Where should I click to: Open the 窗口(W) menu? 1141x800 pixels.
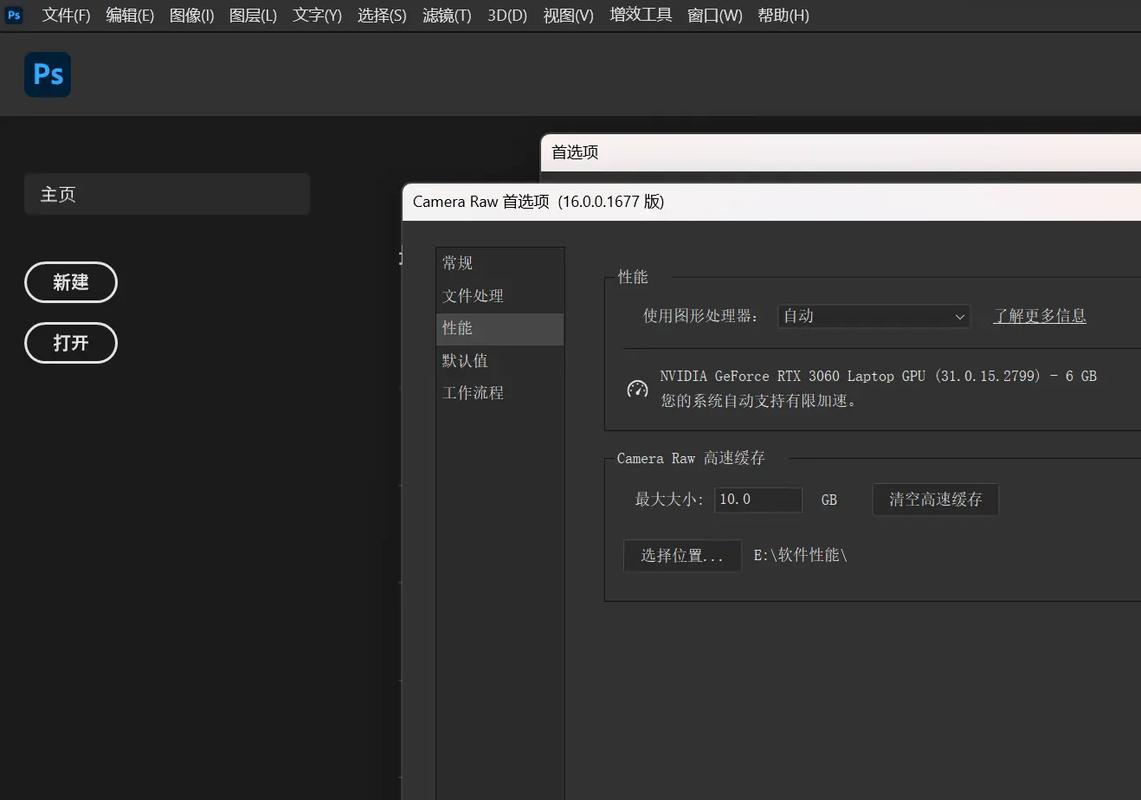click(715, 15)
